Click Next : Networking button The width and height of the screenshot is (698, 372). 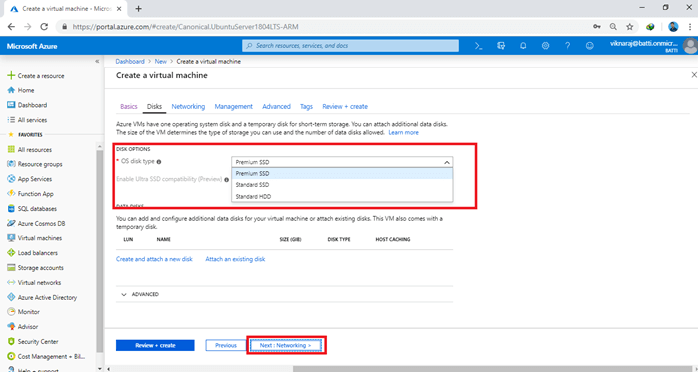285,345
